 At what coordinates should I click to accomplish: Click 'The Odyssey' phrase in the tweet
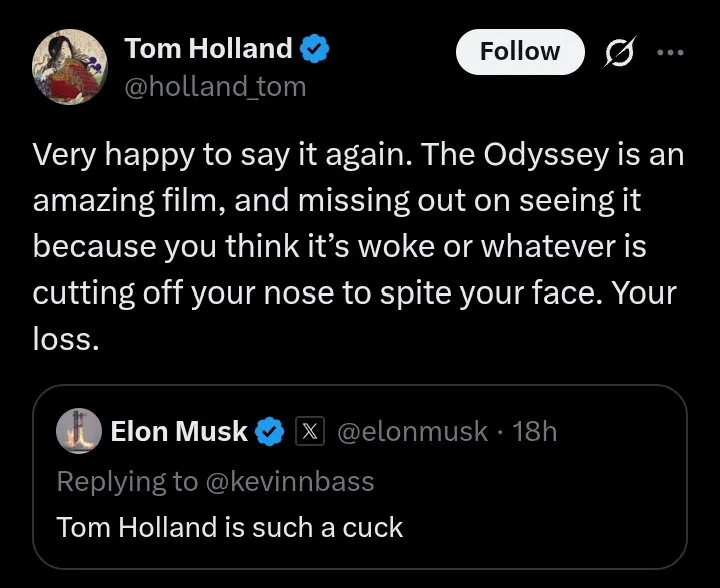pyautogui.click(x=514, y=155)
